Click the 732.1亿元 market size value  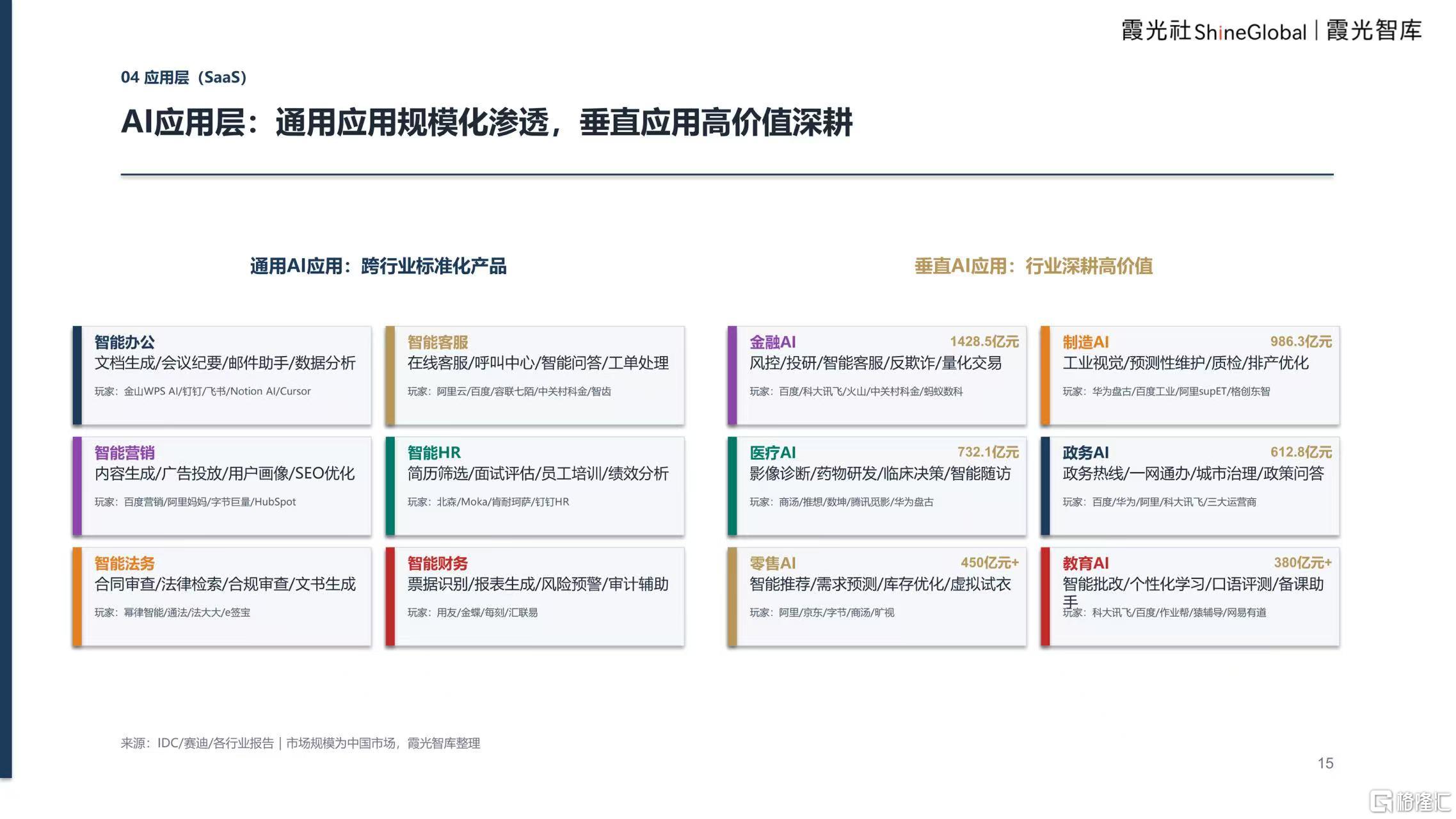(988, 452)
